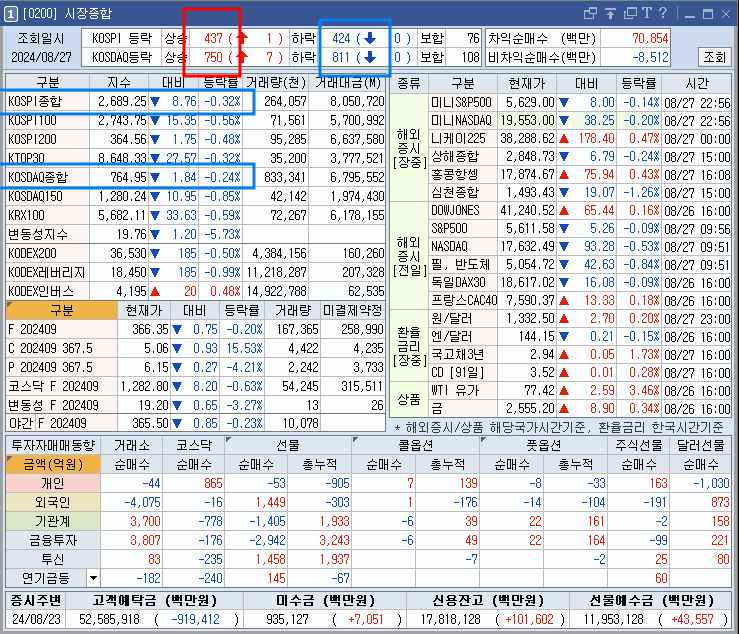Open help with the question mark icon

[663, 13]
